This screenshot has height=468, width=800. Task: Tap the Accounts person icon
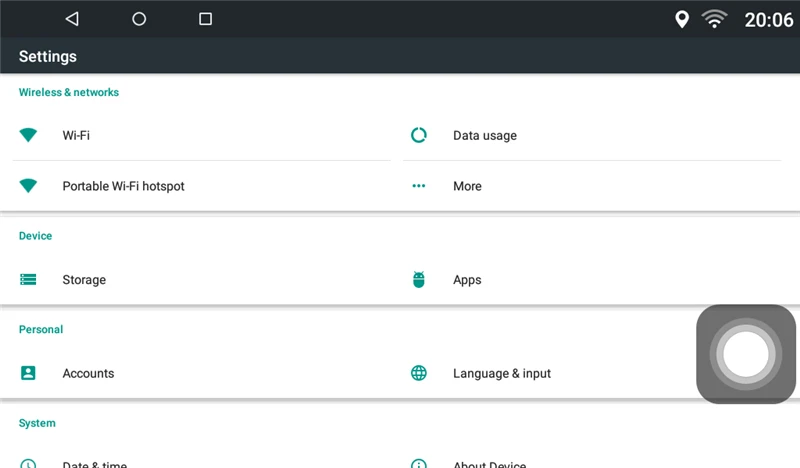click(x=28, y=373)
